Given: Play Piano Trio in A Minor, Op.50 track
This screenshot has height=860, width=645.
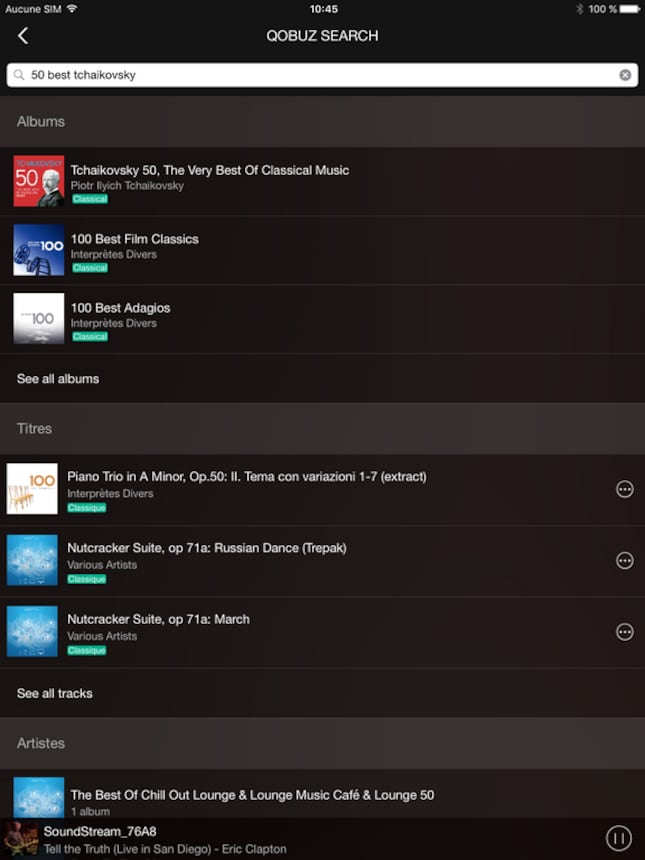Looking at the screenshot, I should coord(247,477).
